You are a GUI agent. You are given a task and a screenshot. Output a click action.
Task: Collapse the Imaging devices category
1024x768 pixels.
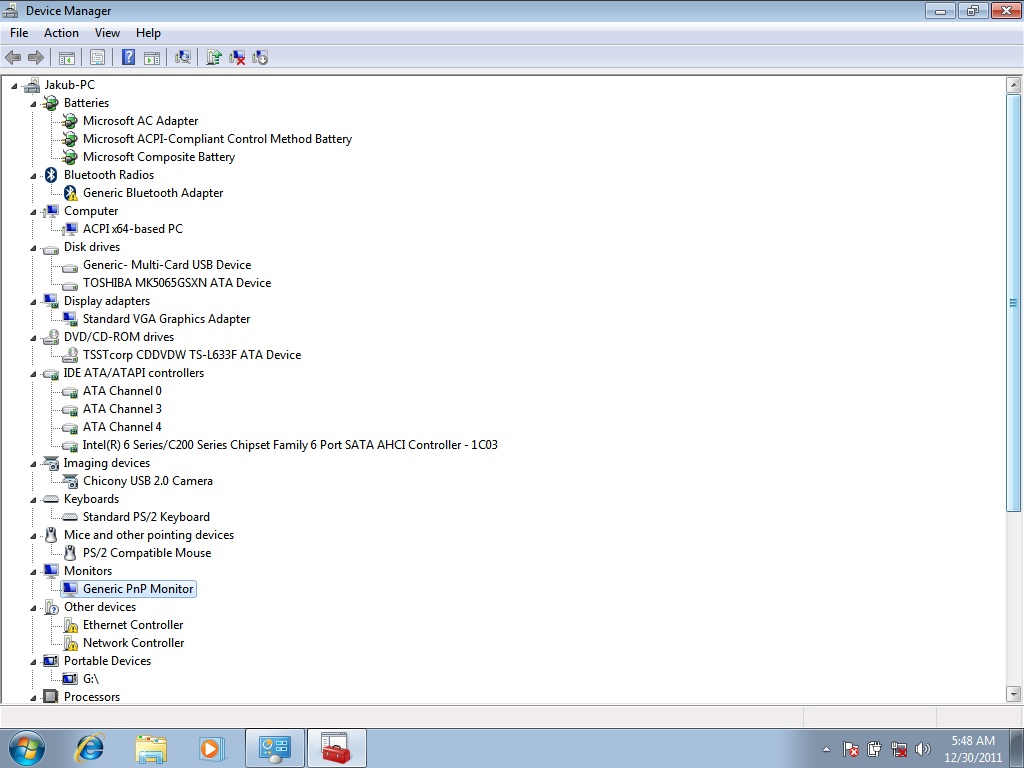click(x=33, y=464)
